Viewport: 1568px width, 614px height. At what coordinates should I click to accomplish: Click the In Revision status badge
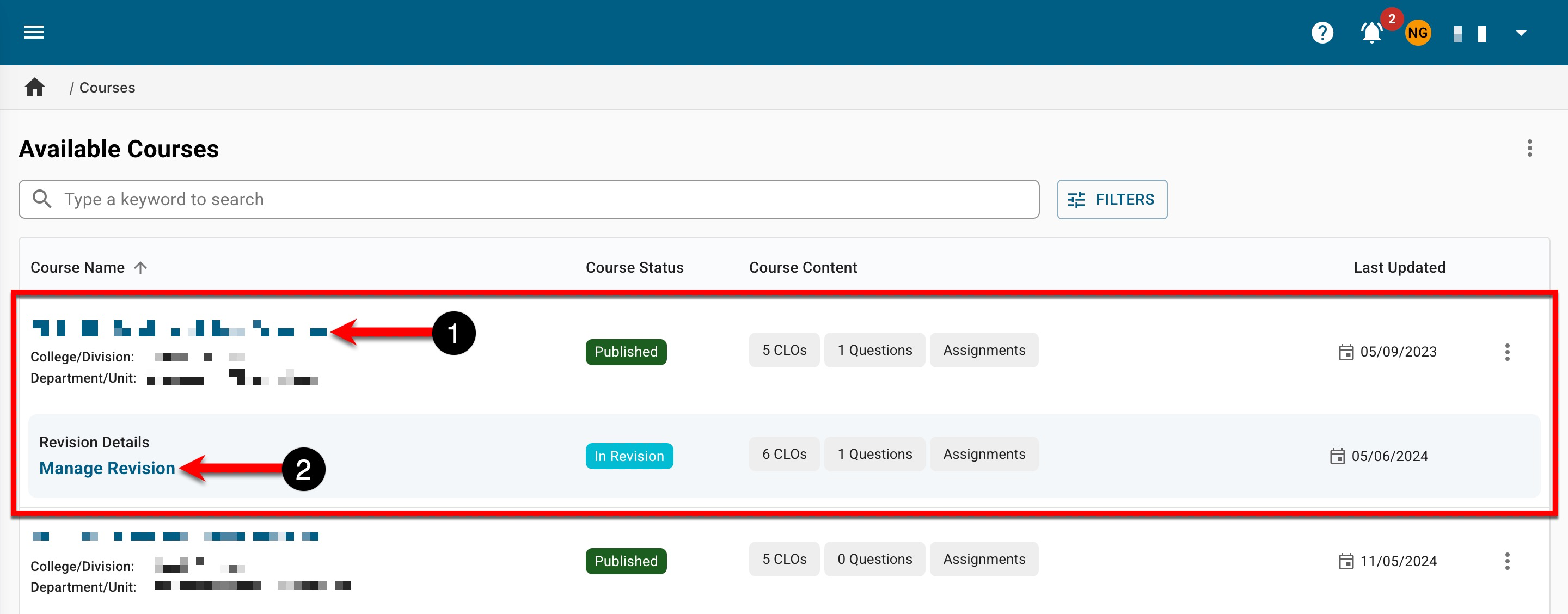(629, 456)
